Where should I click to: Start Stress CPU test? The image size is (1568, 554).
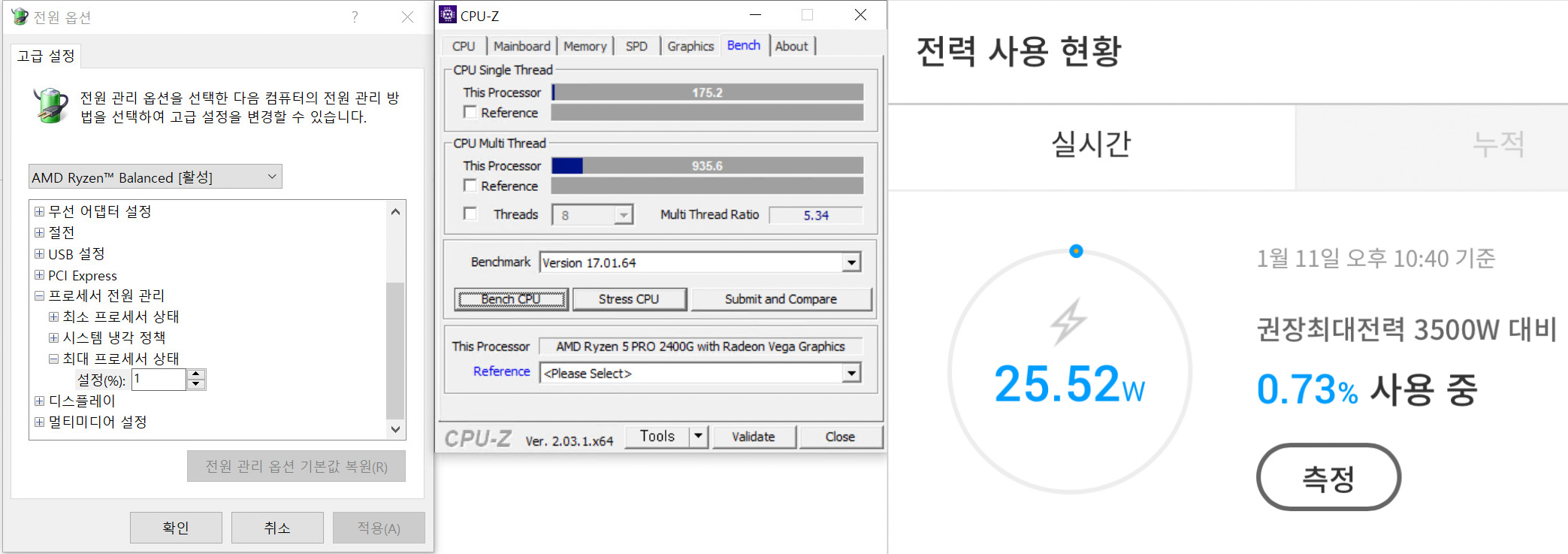[629, 299]
